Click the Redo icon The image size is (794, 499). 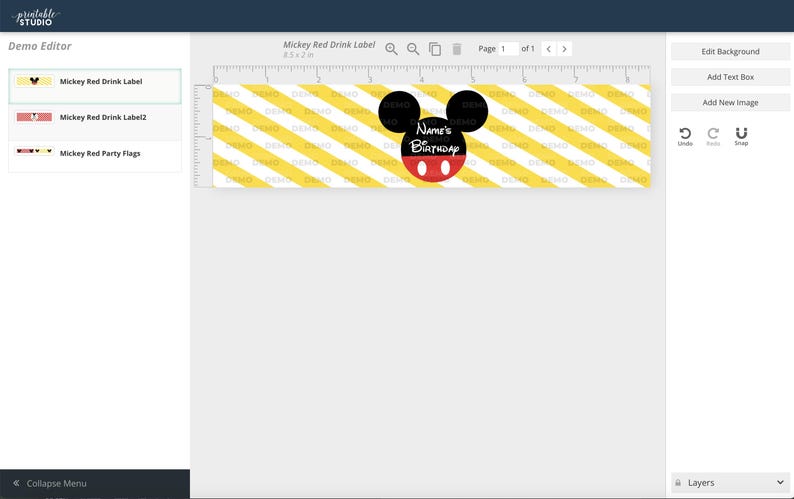(x=713, y=136)
